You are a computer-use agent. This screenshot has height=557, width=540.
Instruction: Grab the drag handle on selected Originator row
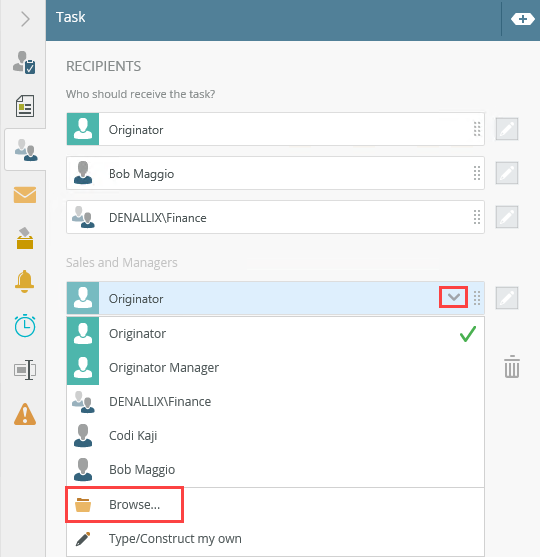click(x=477, y=298)
